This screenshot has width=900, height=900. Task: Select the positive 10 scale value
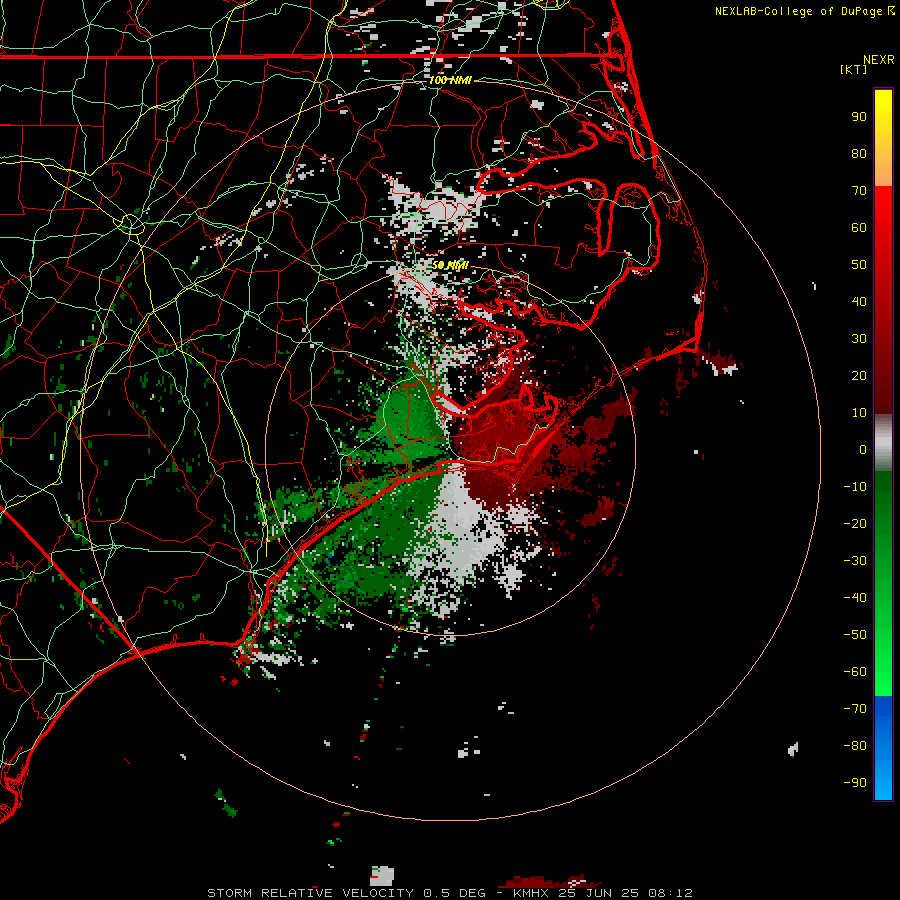(x=859, y=413)
